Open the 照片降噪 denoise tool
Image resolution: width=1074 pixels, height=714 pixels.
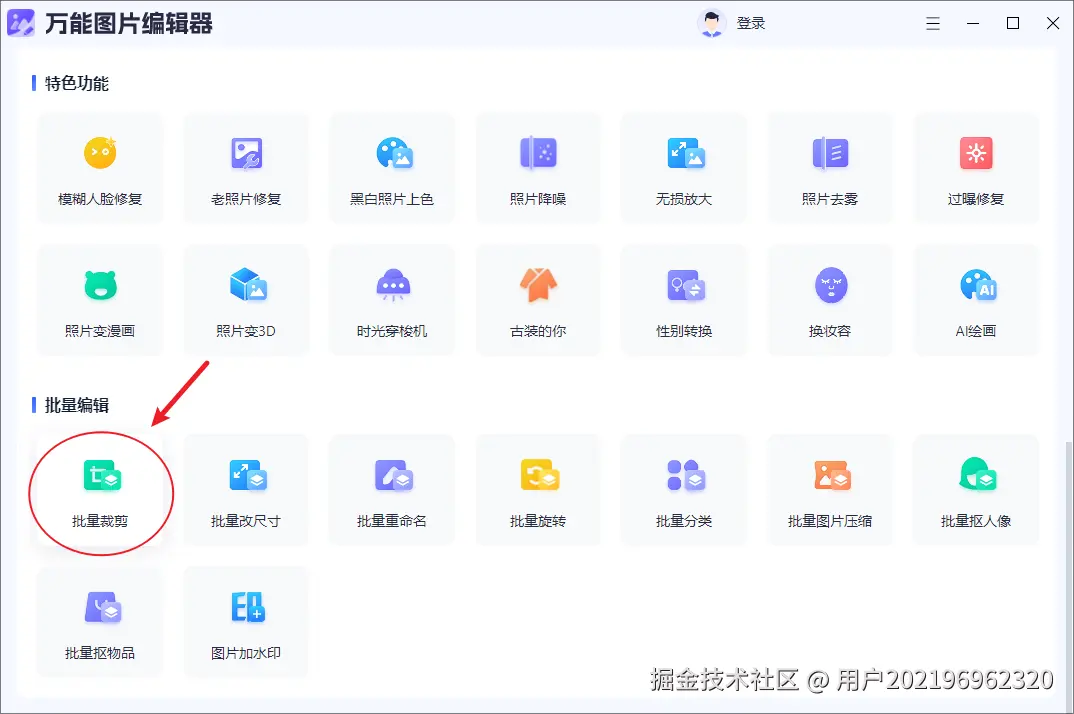(538, 169)
